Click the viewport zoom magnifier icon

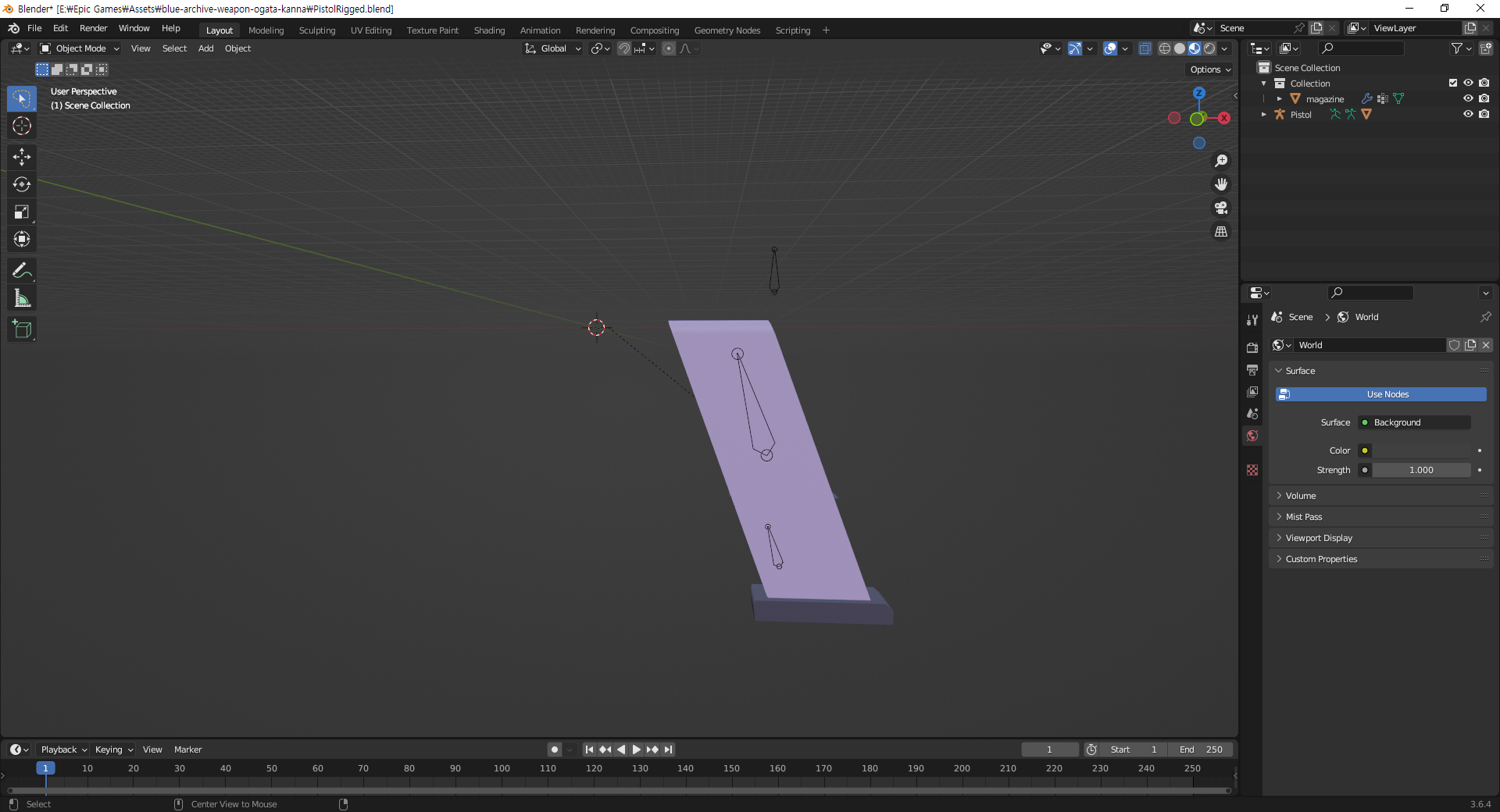pos(1221,161)
